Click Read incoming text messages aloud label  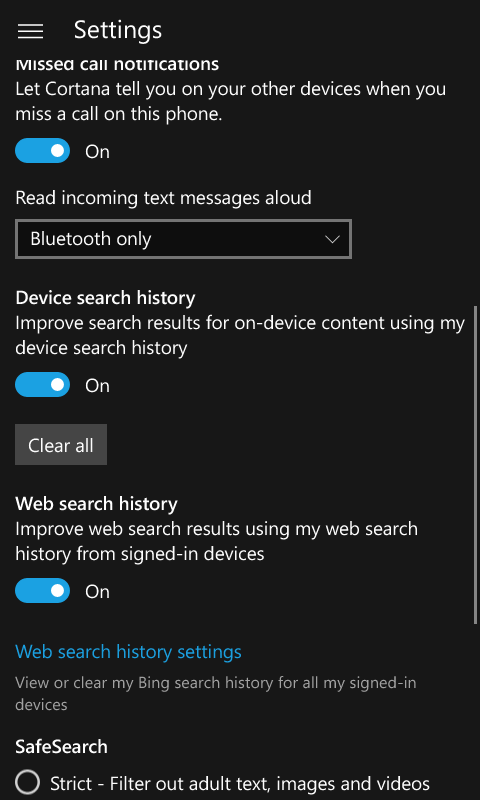coord(163,197)
